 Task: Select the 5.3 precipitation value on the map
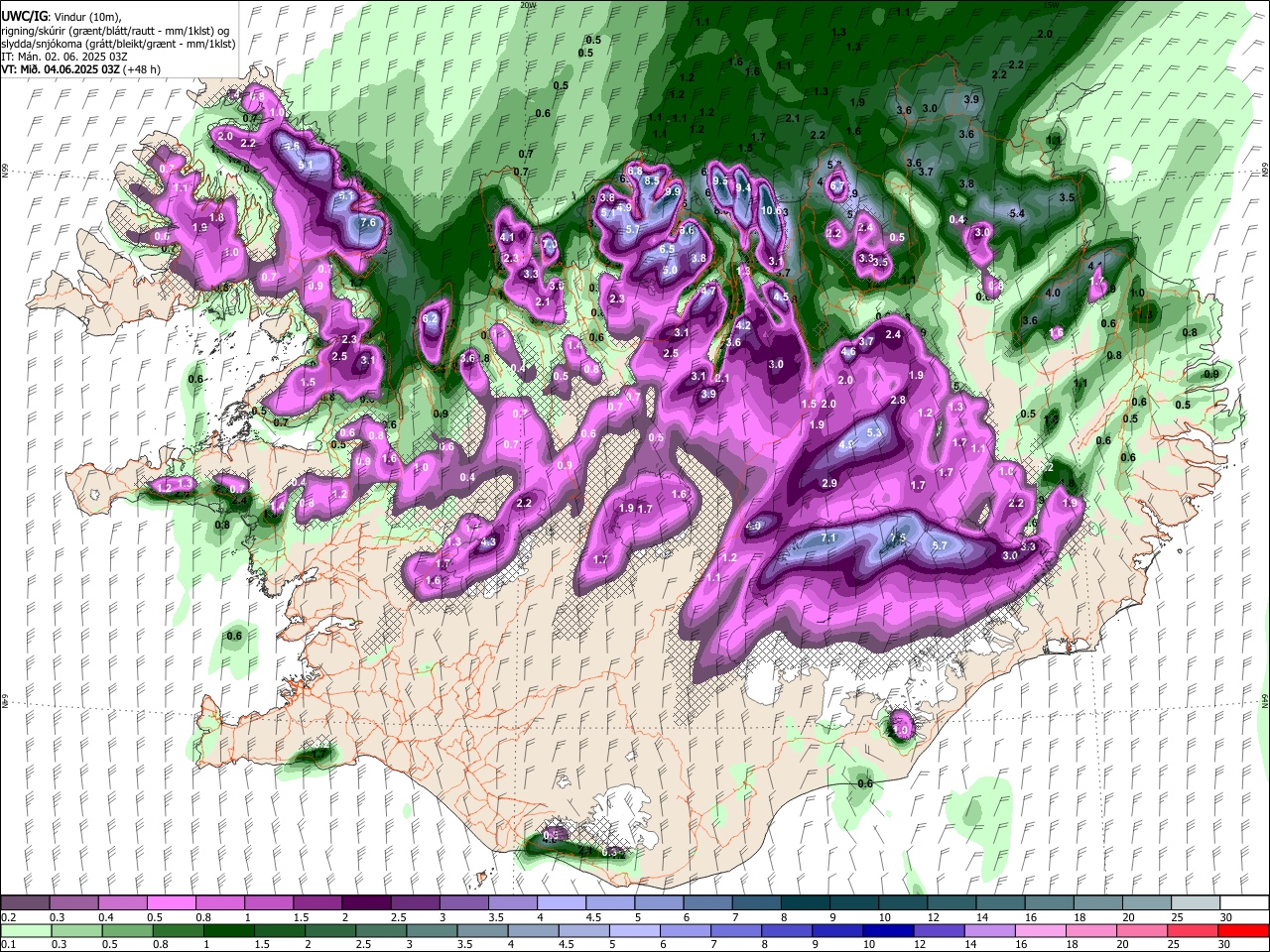pyautogui.click(x=874, y=432)
